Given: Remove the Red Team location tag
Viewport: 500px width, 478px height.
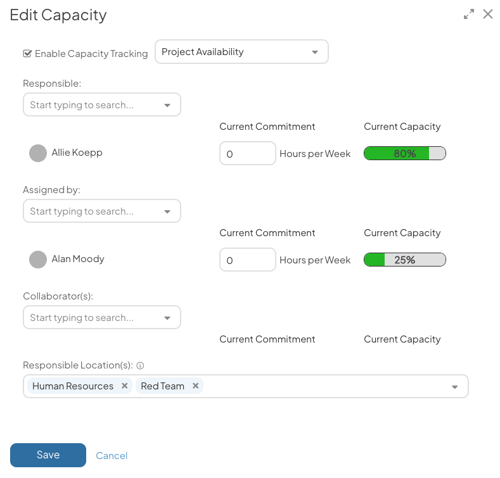Looking at the screenshot, I should [196, 386].
